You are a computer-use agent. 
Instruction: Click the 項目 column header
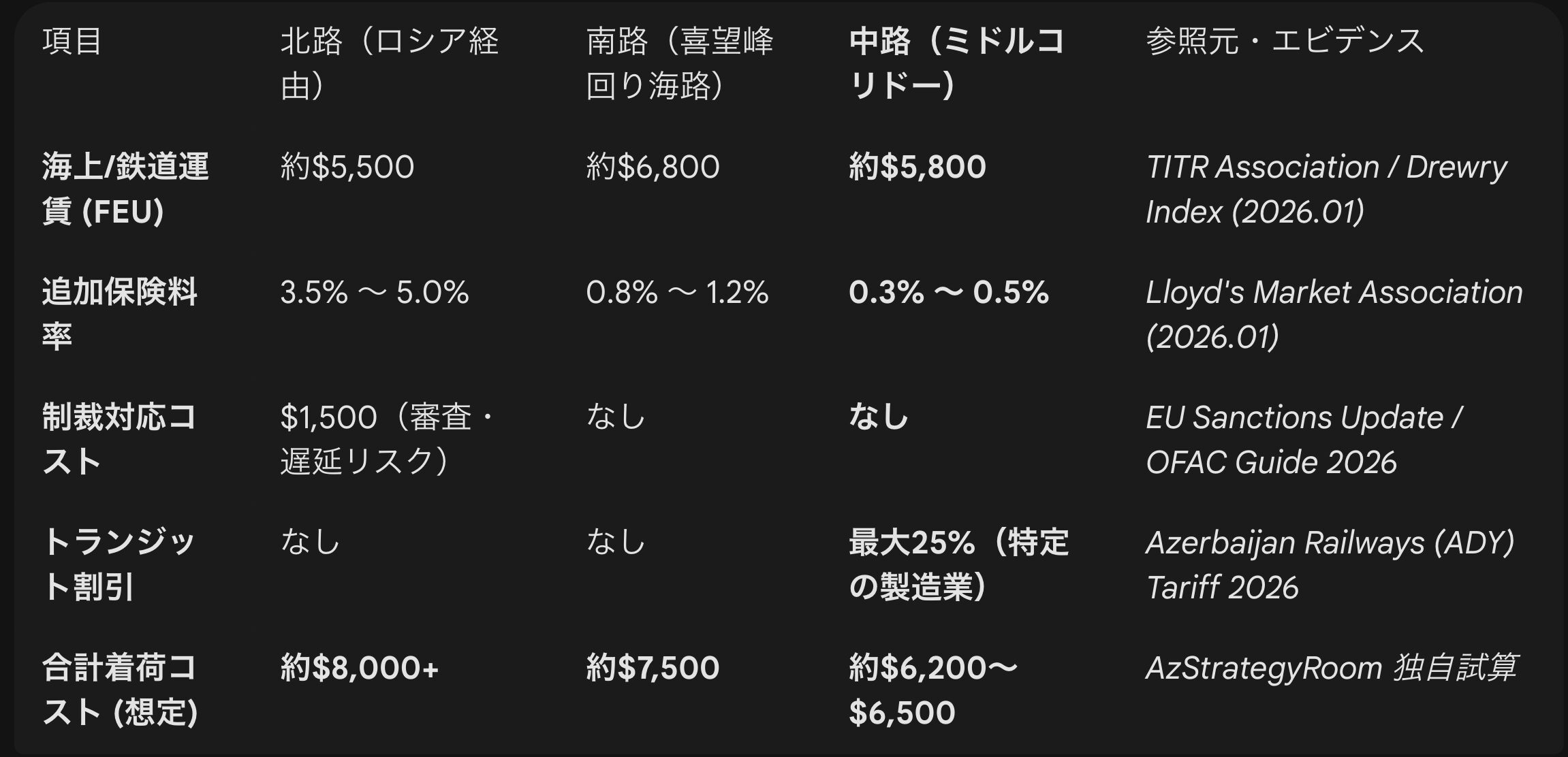72,41
